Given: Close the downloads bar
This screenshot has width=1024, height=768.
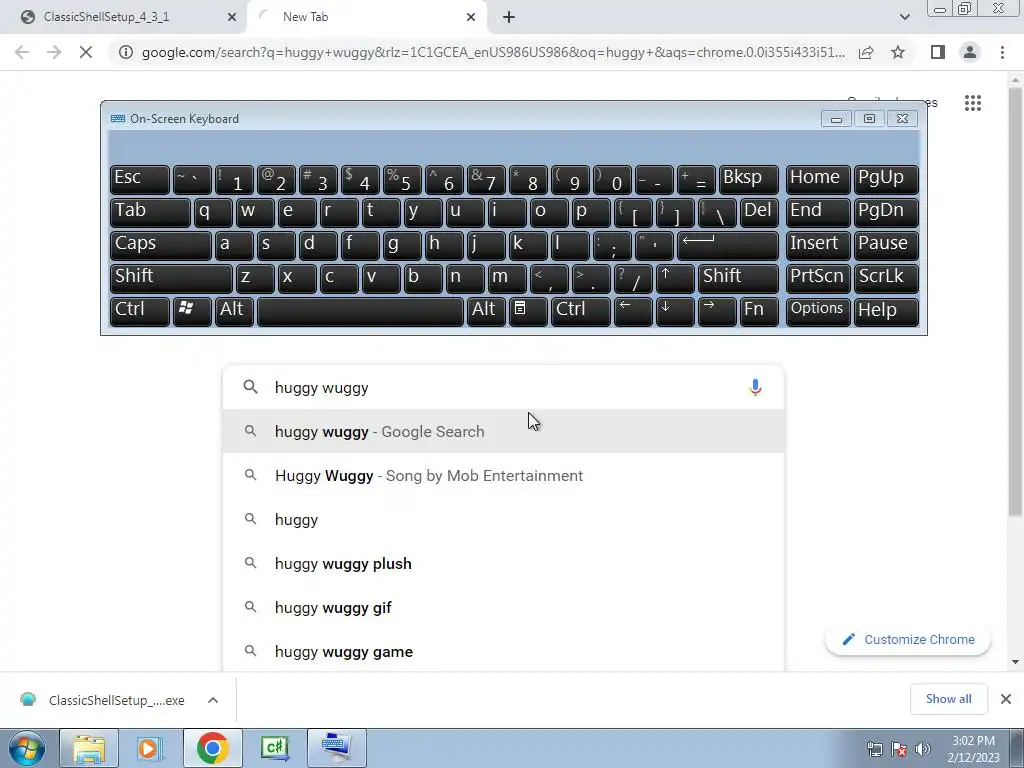Looking at the screenshot, I should point(1006,699).
